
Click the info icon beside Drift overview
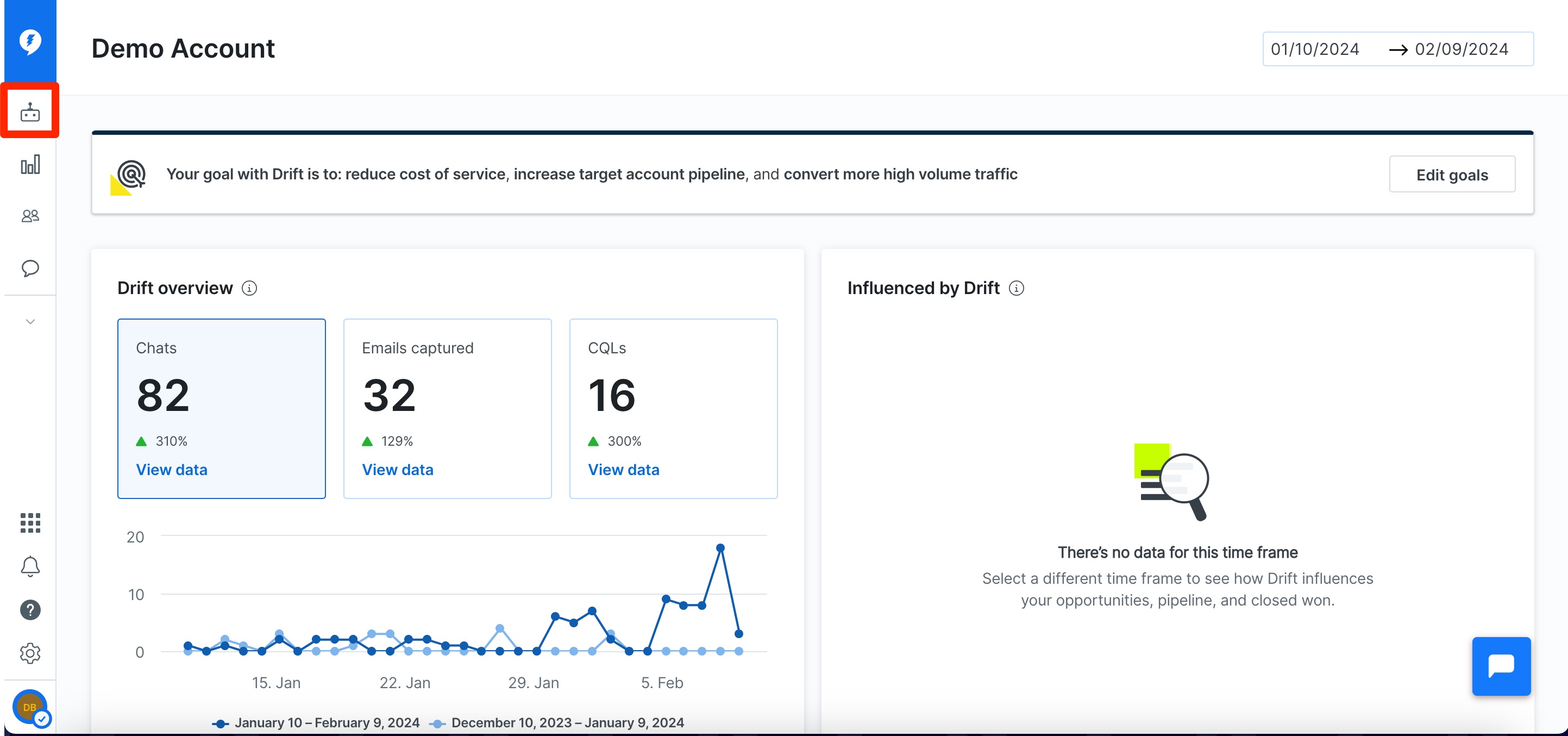(x=249, y=288)
